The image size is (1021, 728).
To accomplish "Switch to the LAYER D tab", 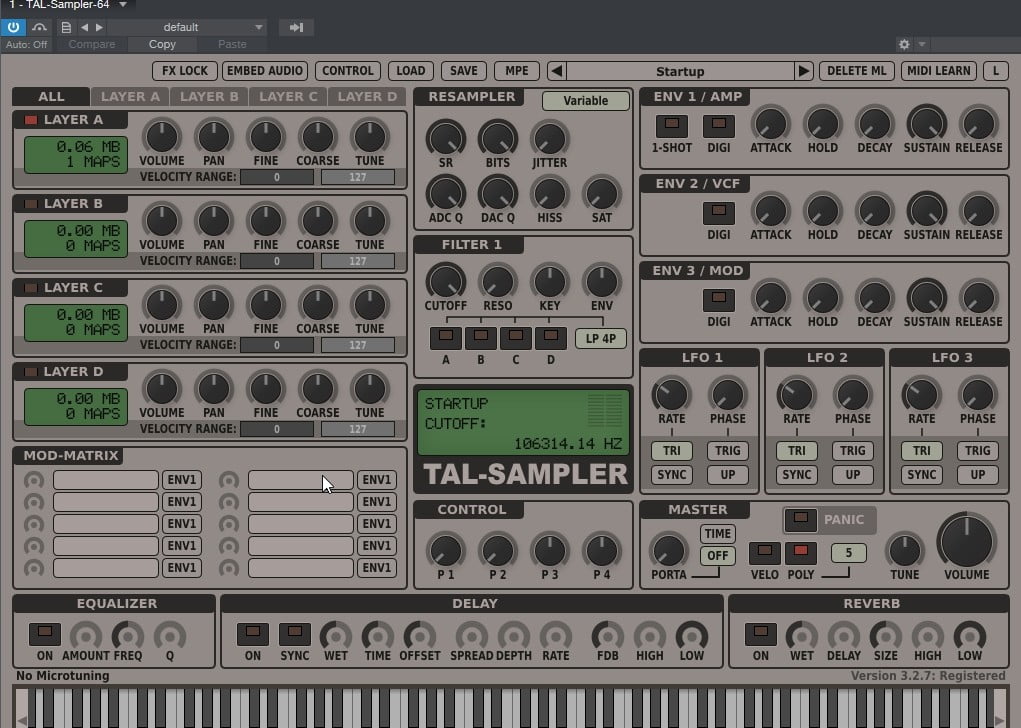I will click(367, 97).
